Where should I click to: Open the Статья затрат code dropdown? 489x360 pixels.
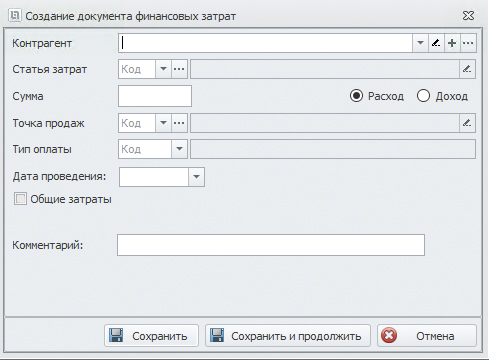point(163,69)
